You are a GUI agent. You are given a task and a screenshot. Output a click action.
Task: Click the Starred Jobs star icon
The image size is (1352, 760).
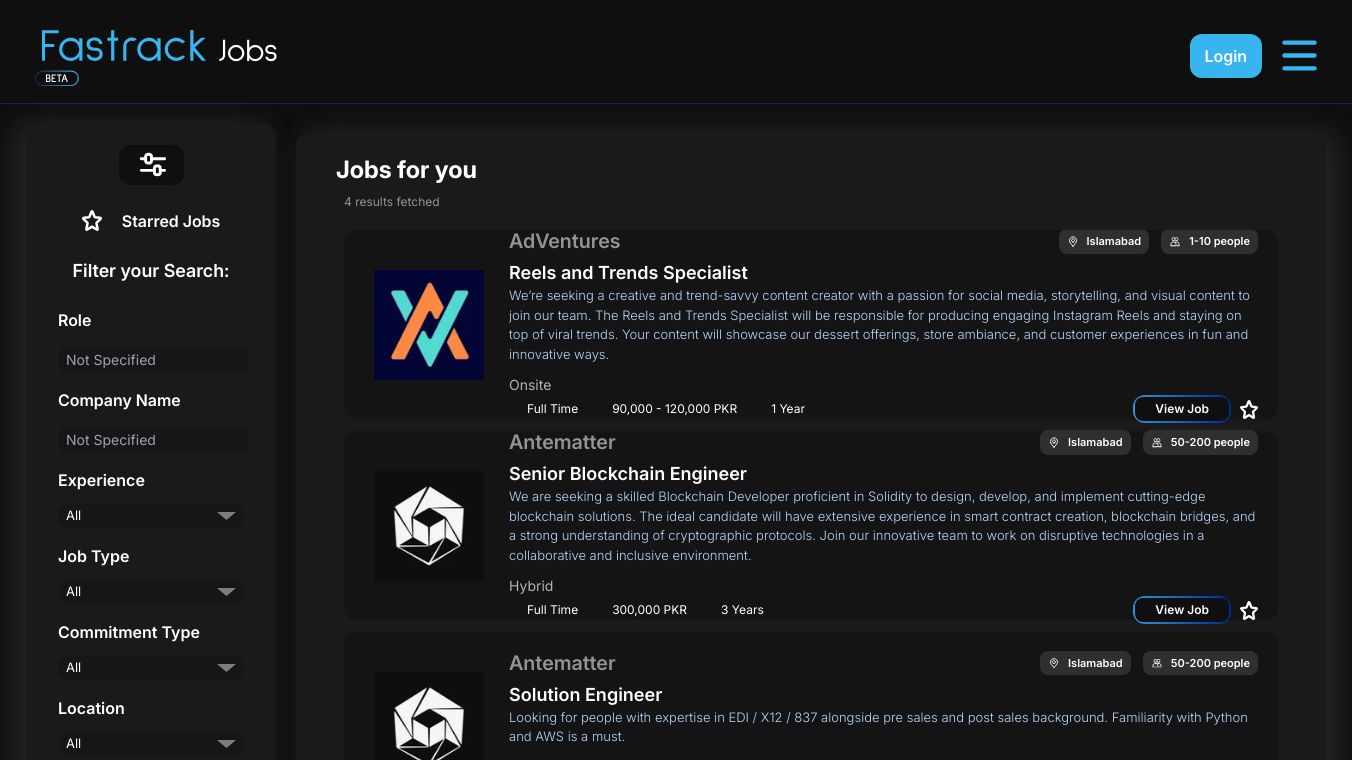[92, 221]
